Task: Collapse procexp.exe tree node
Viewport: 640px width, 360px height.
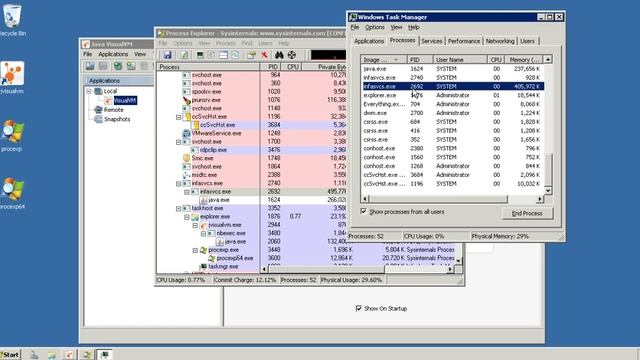Action: pyautogui.click(x=195, y=250)
